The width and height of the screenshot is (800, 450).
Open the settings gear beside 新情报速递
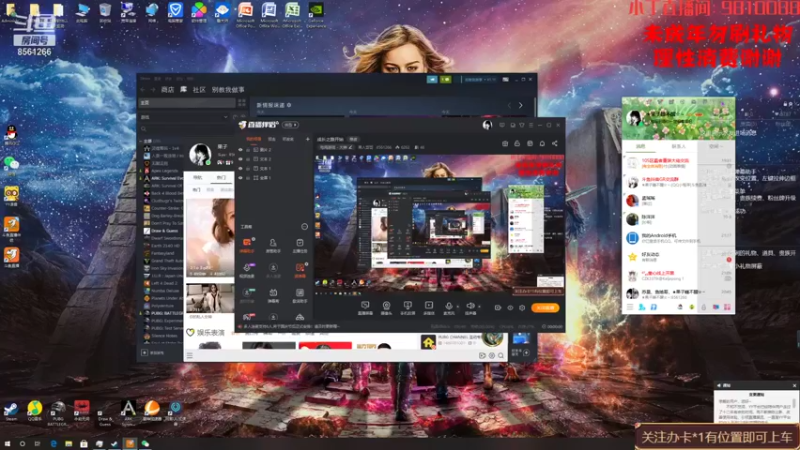coord(289,105)
